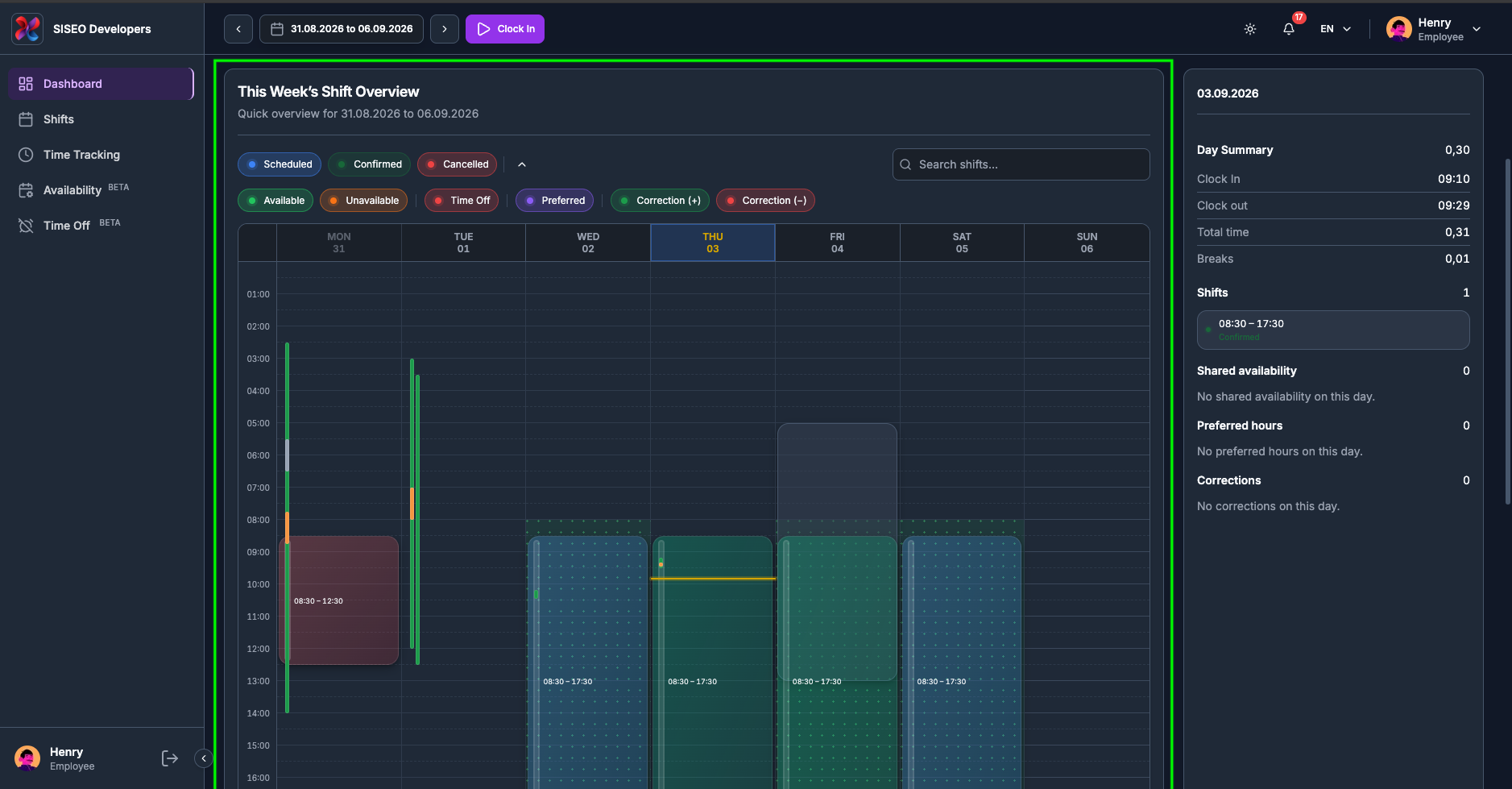This screenshot has width=1512, height=789.
Task: Click the This Week's Shift Overview title
Action: [329, 92]
